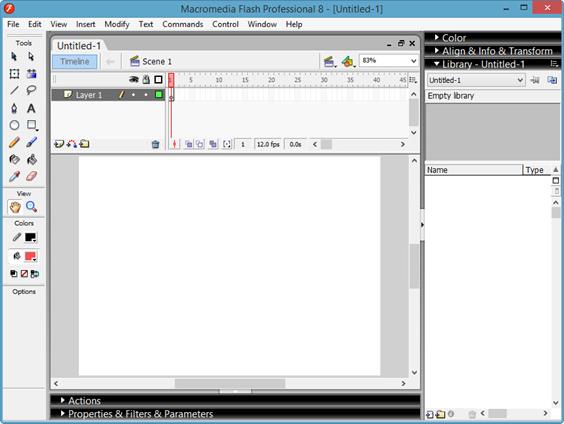Viewport: 564px width, 424px height.
Task: Toggle Layer 1 visibility dot
Action: 133,95
